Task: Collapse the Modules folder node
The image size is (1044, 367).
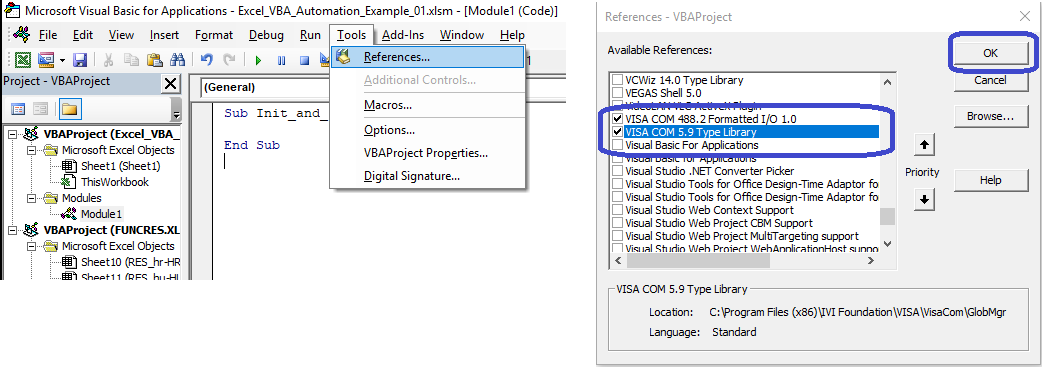Action: (x=31, y=198)
